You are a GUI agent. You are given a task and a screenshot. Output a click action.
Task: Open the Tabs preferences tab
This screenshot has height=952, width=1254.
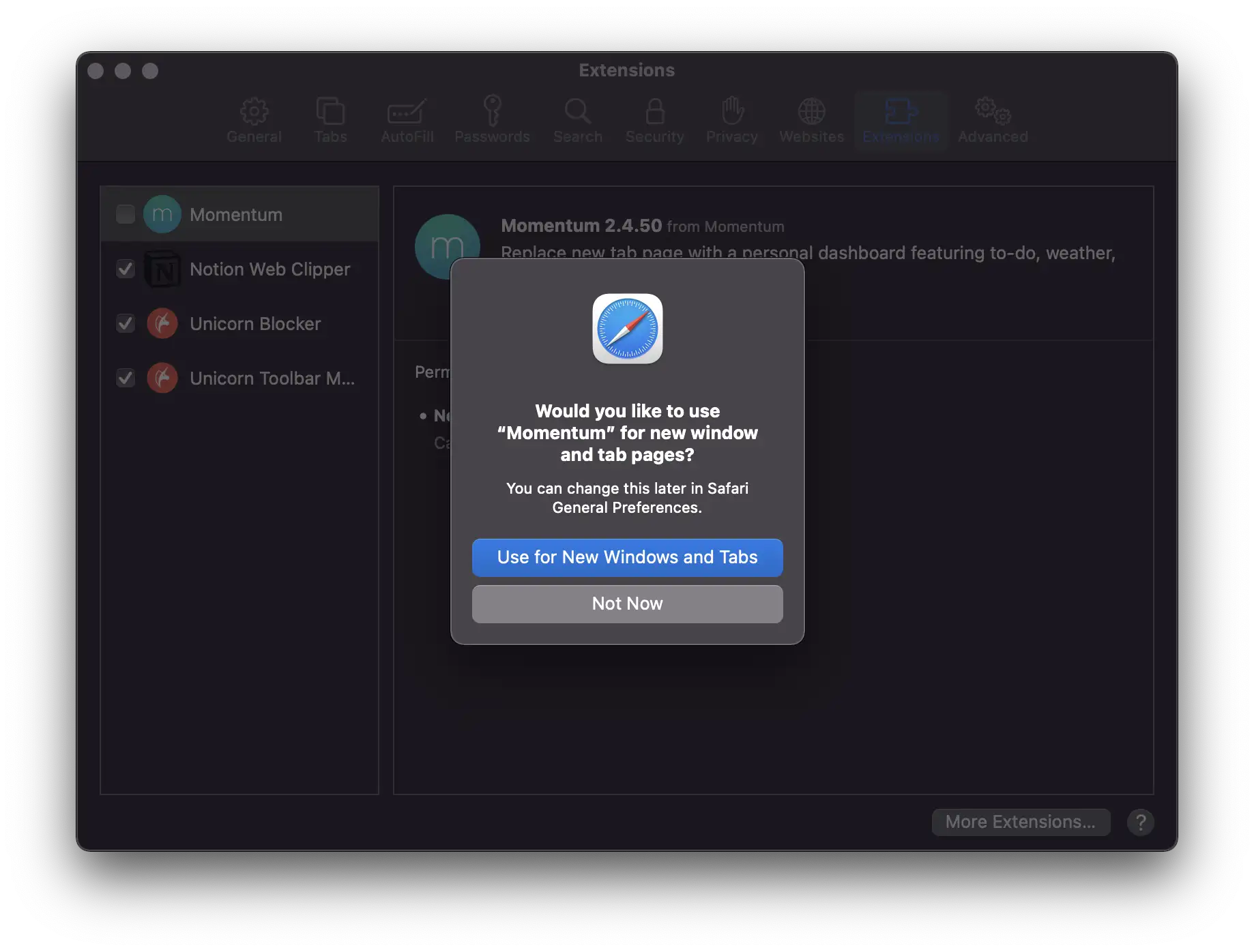[x=330, y=121]
